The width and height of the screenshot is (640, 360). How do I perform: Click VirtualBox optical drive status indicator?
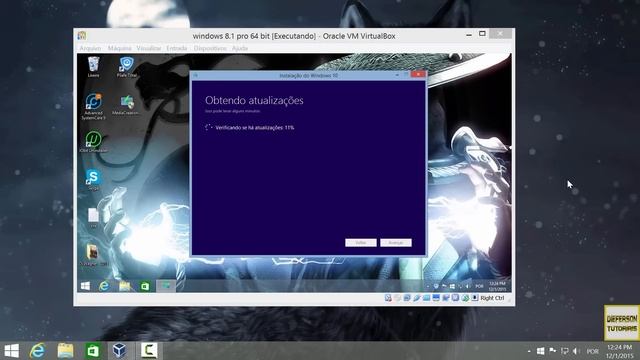click(x=398, y=298)
